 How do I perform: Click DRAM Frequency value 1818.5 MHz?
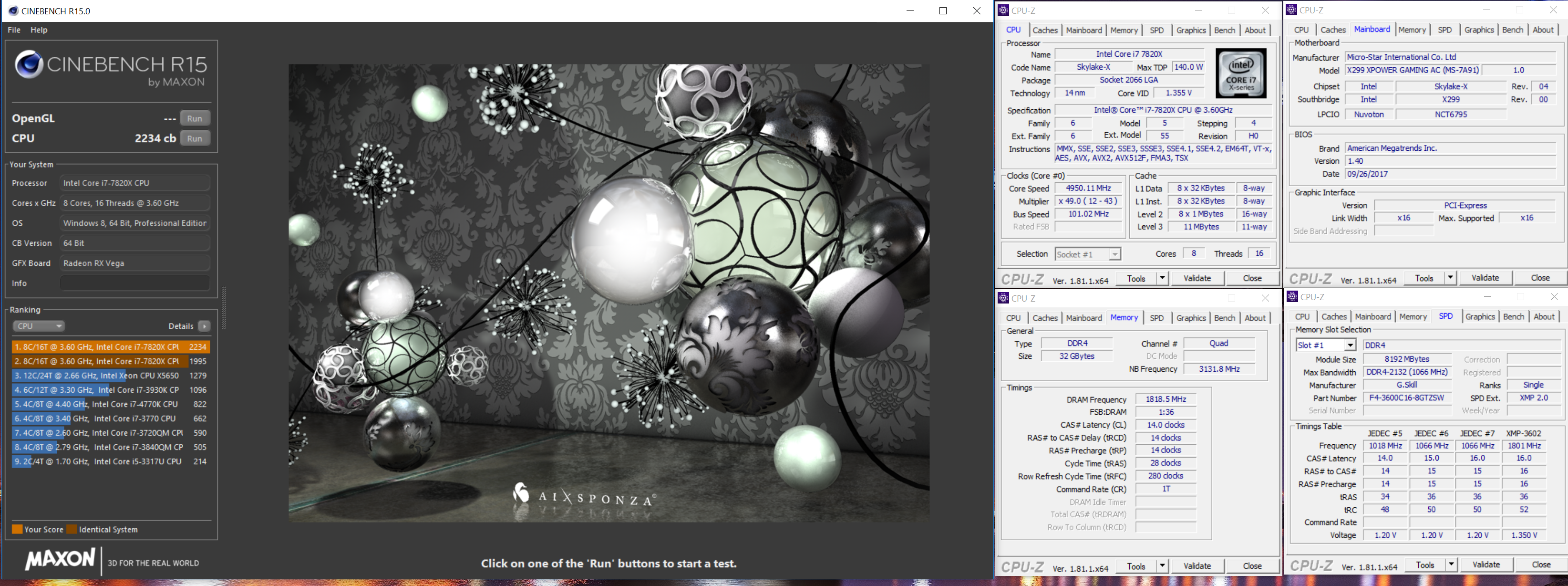coord(1166,399)
